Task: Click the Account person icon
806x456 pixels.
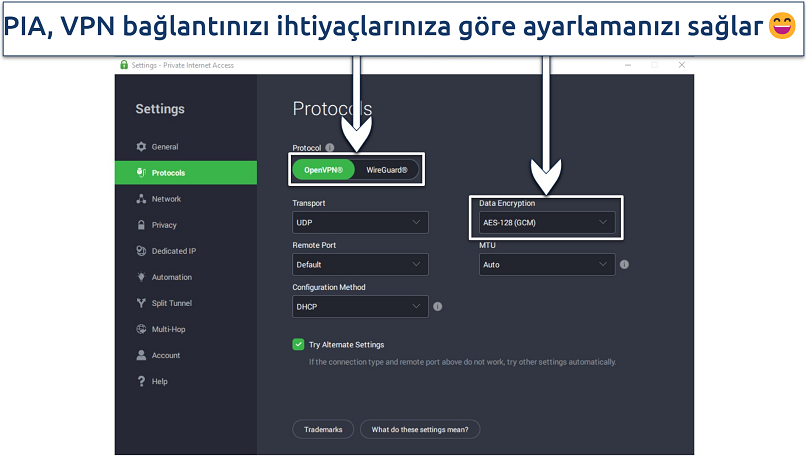Action: 141,355
